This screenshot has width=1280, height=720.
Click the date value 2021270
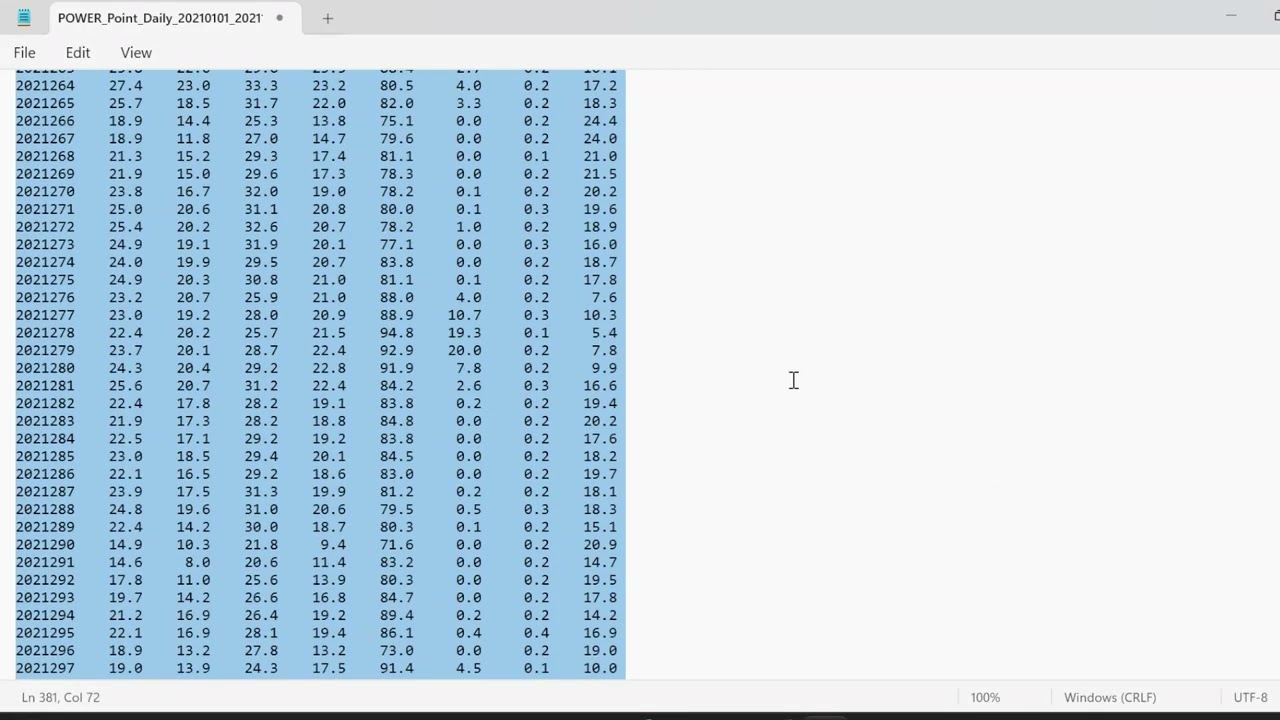point(45,192)
